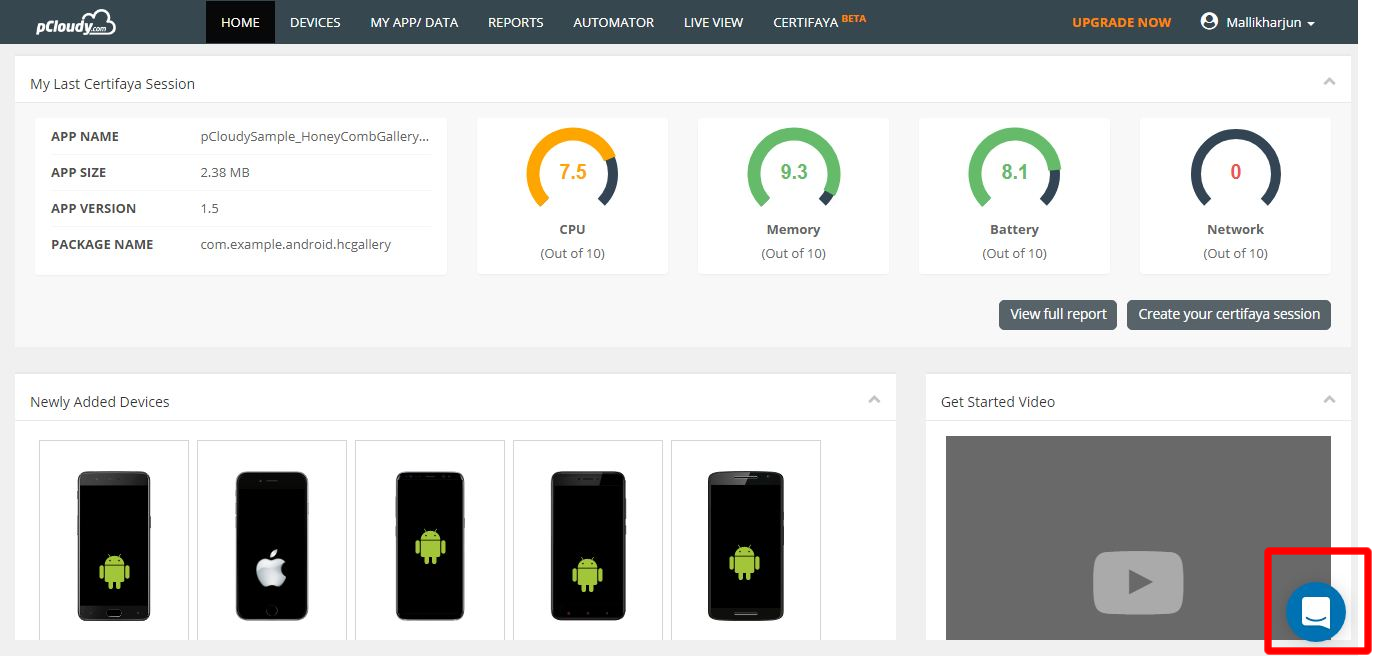1383x656 pixels.
Task: Click Create your certifaya session button
Action: [x=1229, y=314]
